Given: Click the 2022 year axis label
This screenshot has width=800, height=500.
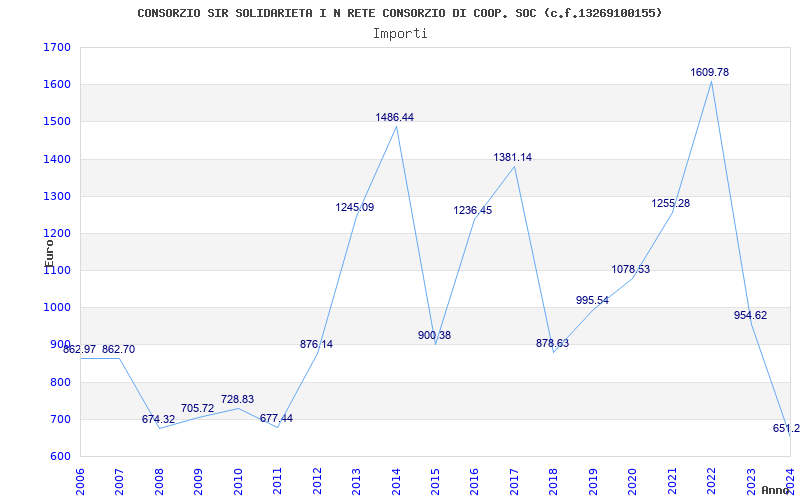Looking at the screenshot, I should 711,479.
